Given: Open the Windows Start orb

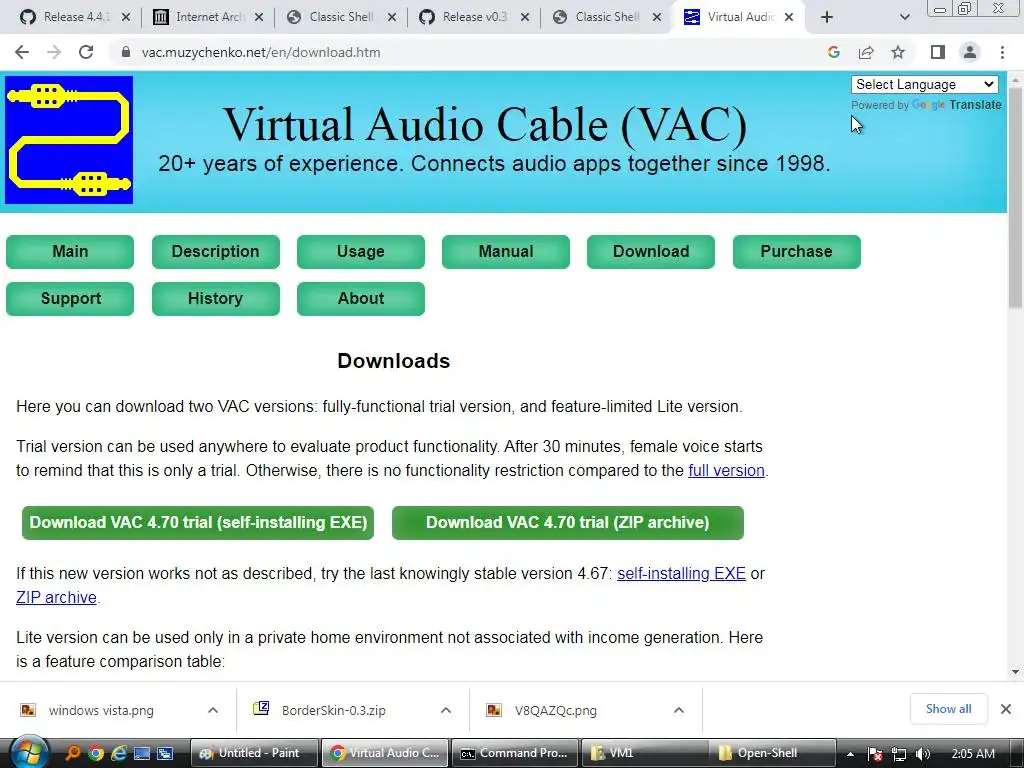Looking at the screenshot, I should pos(29,752).
